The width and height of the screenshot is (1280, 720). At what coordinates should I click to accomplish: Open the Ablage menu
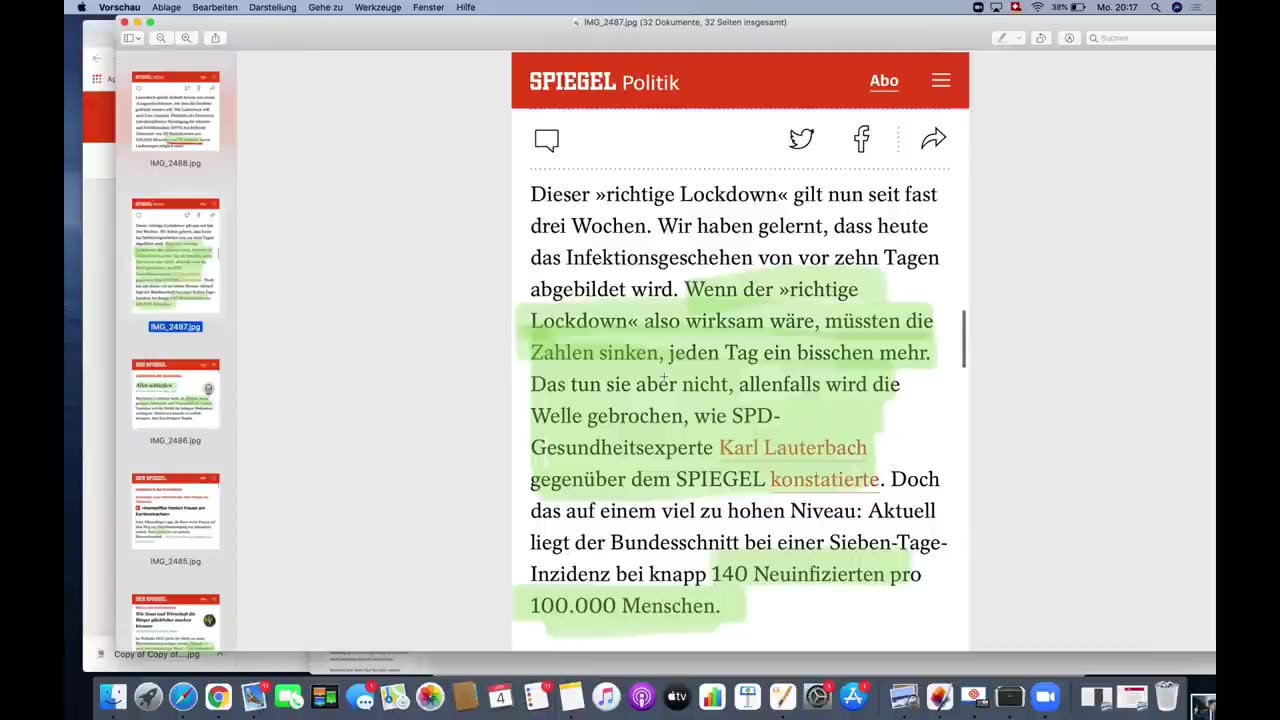coord(166,7)
